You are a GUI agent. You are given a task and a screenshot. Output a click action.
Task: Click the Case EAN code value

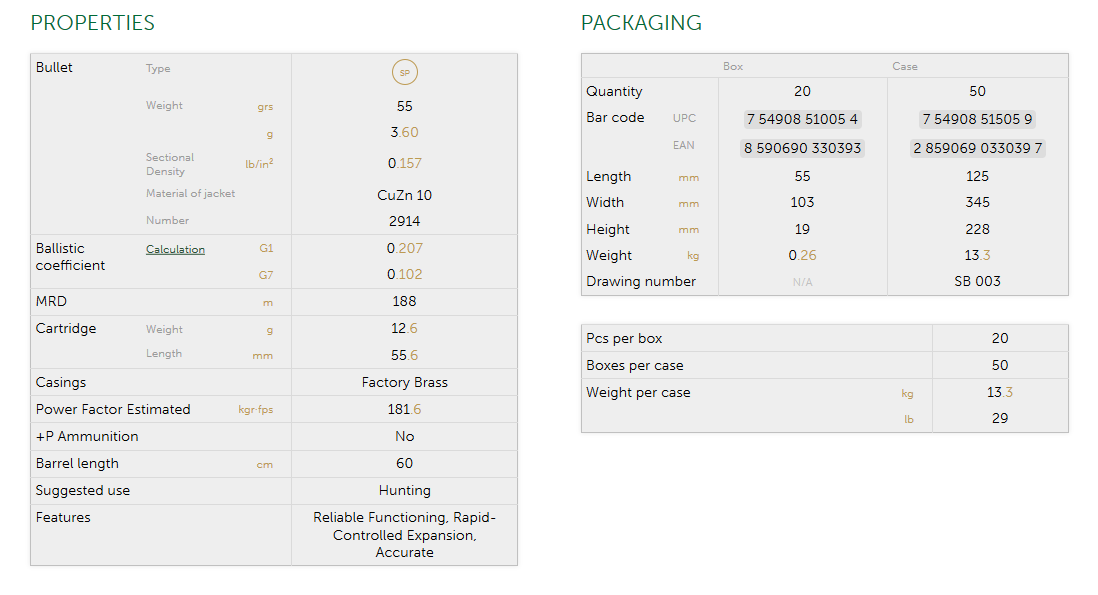pos(977,148)
